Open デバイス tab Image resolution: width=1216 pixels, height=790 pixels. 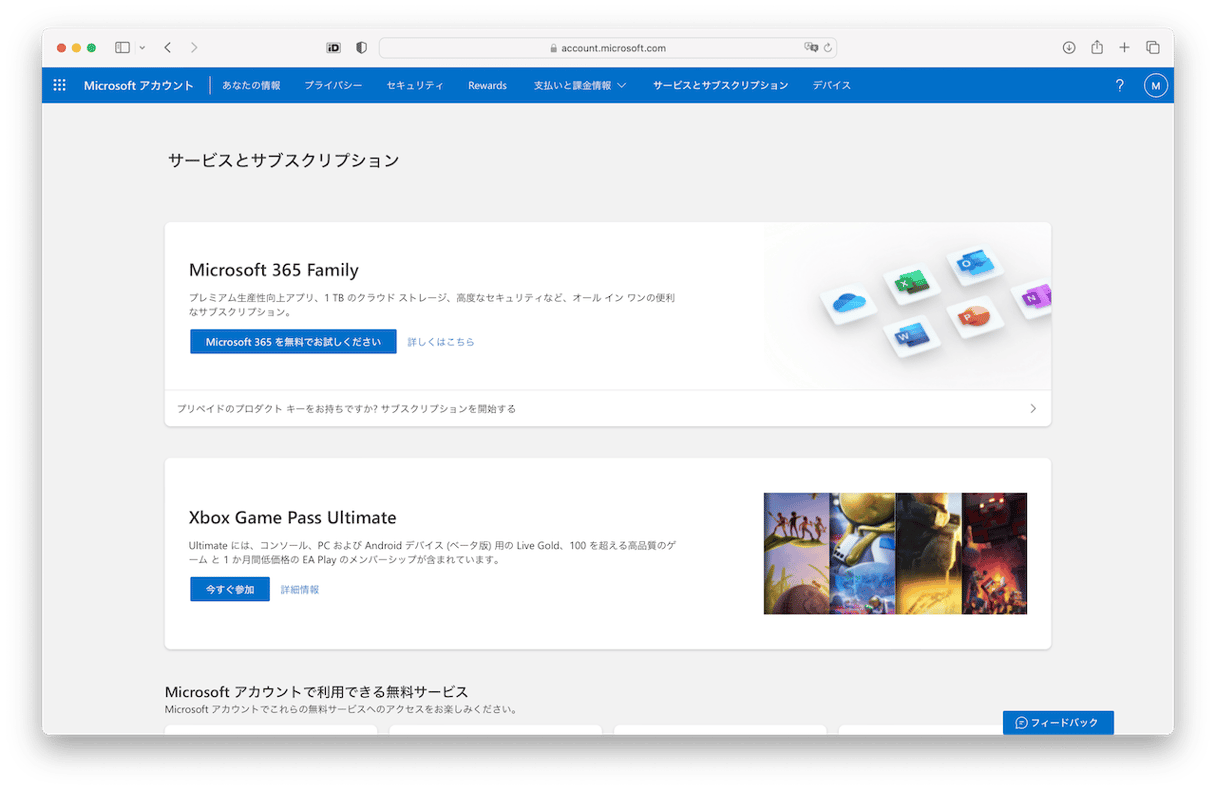(832, 86)
